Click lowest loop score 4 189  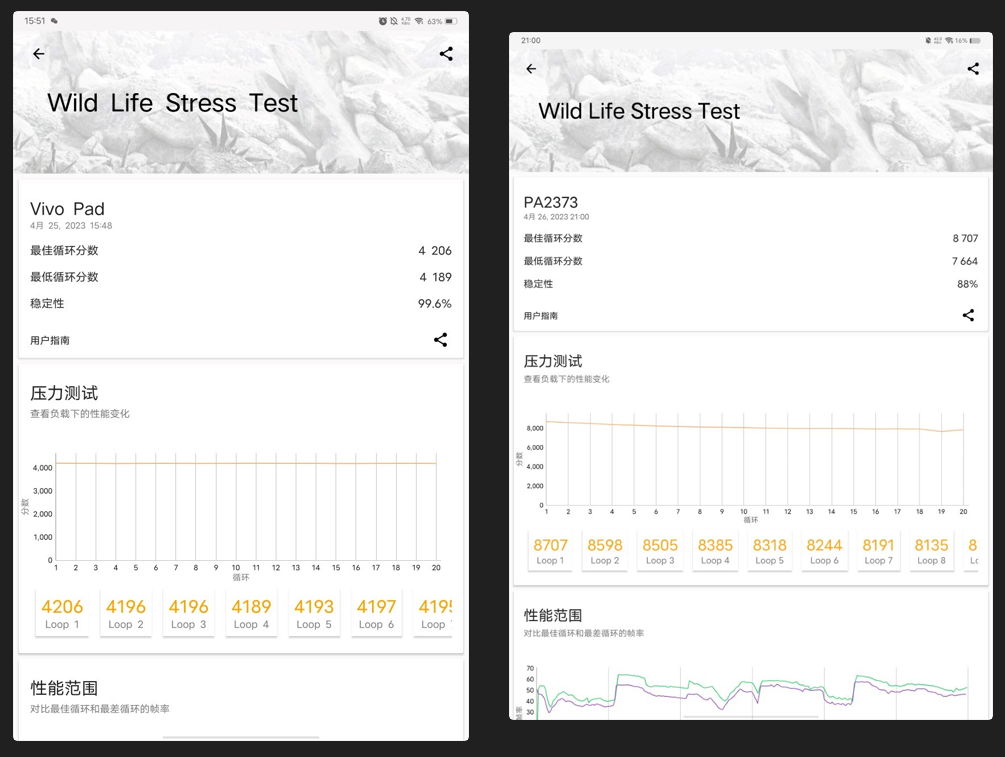(x=435, y=277)
